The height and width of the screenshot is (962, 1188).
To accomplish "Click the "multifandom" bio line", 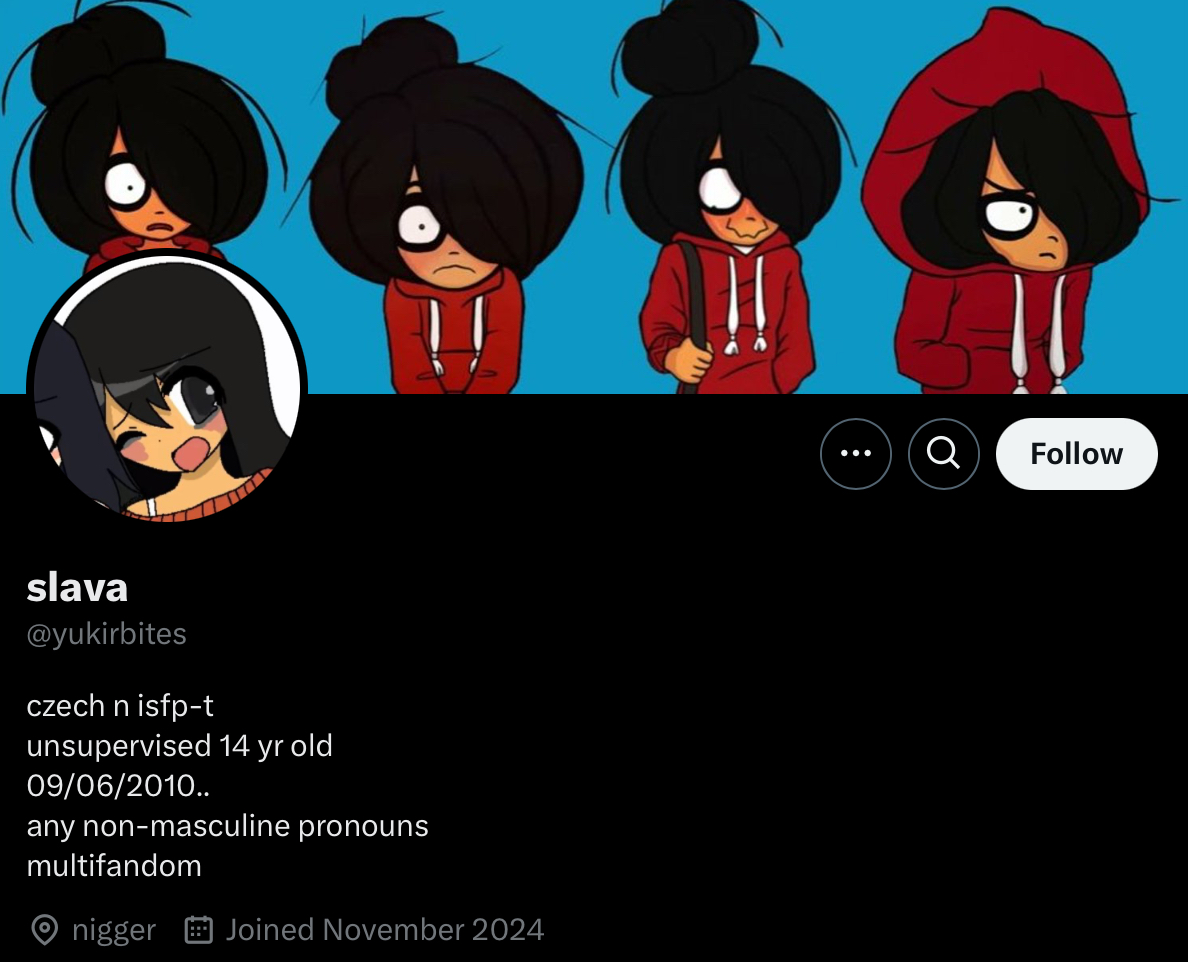I will pos(114,866).
